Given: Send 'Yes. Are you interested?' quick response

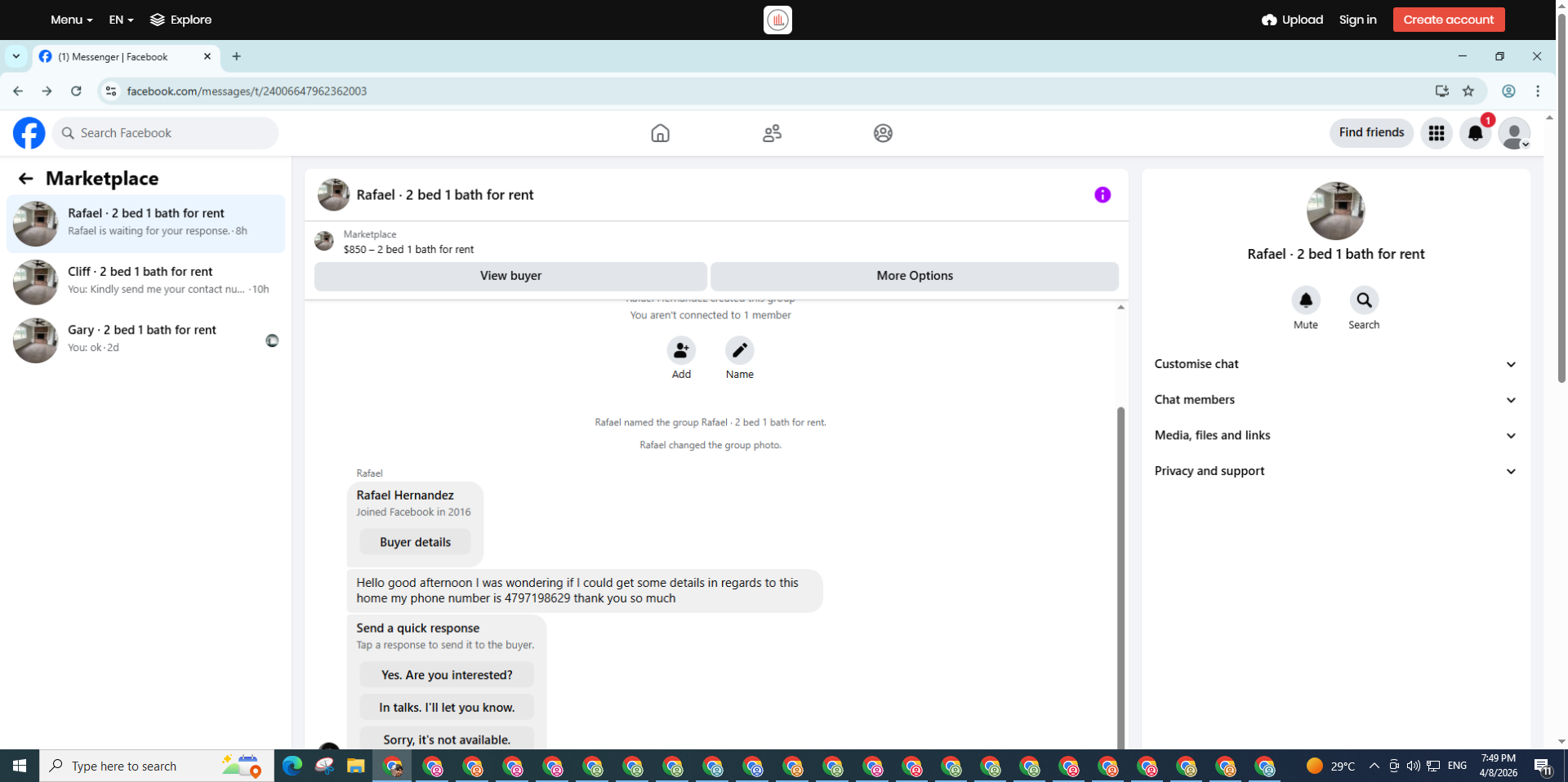Looking at the screenshot, I should 447,675.
